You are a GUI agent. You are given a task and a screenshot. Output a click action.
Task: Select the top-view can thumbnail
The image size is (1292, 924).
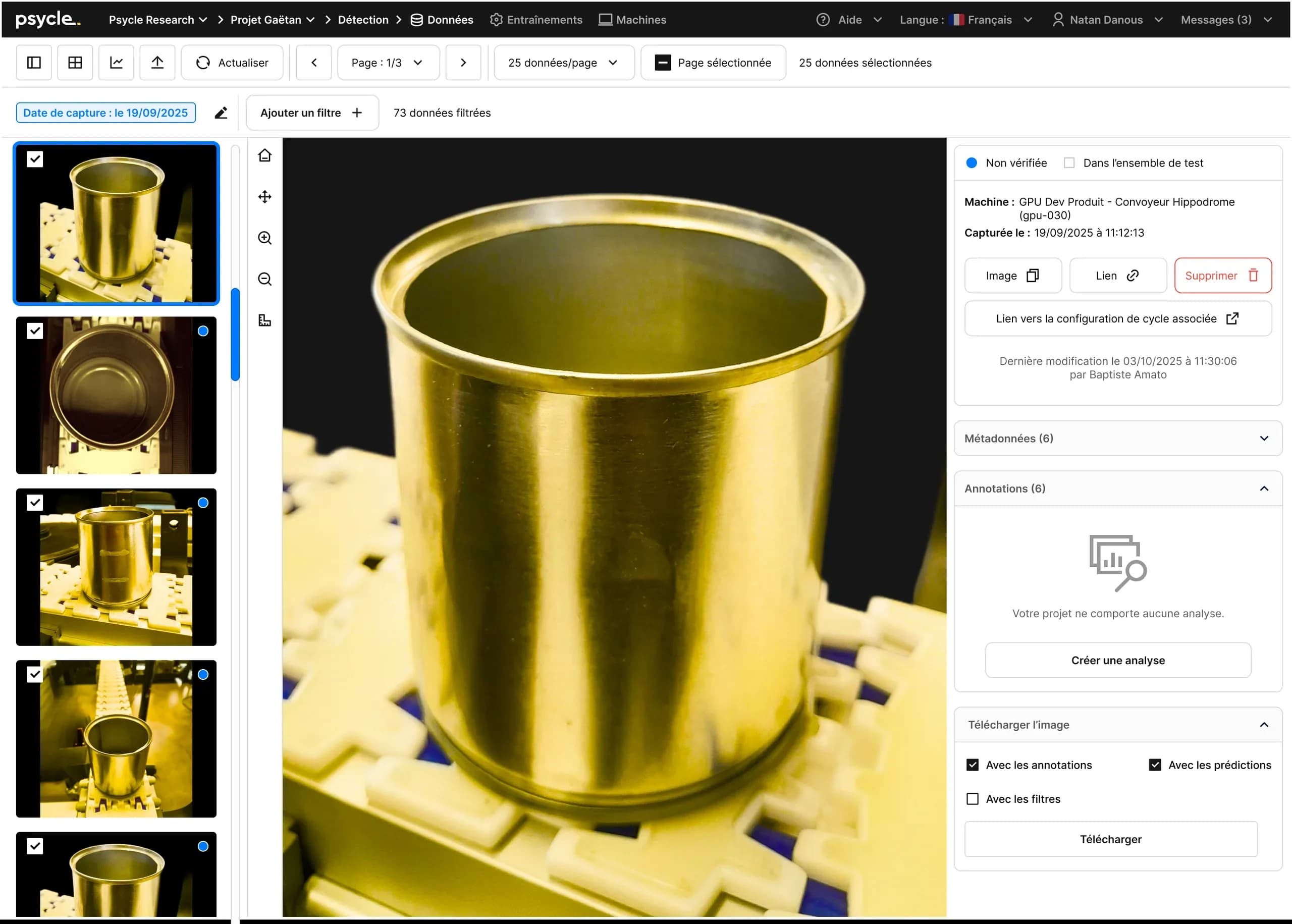116,396
